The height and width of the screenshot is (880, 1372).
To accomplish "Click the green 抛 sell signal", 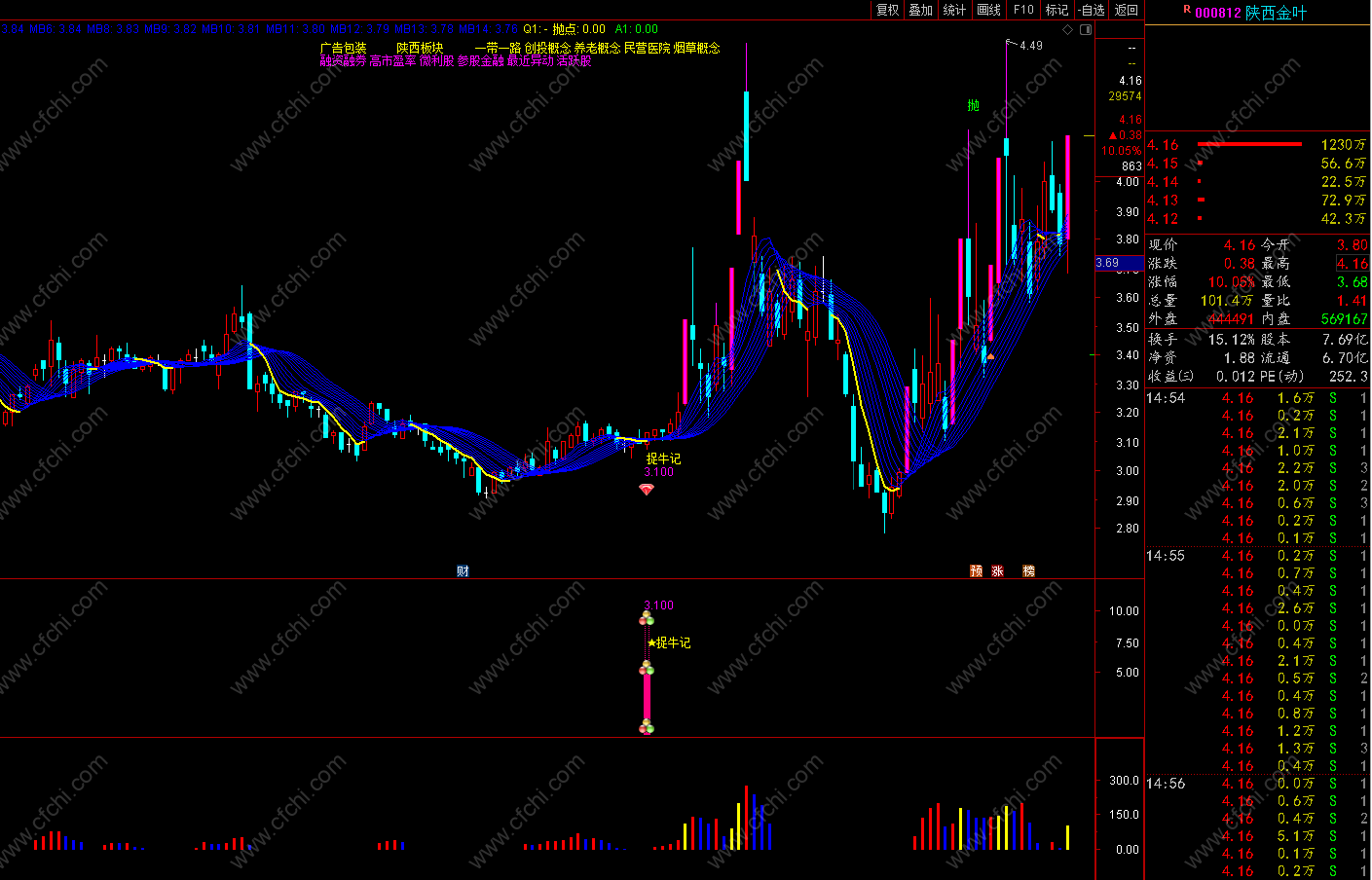I will [x=974, y=105].
